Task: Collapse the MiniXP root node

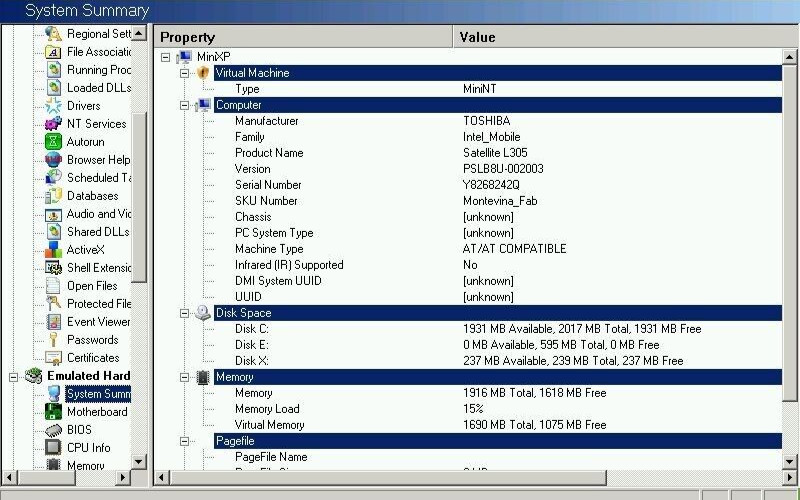Action: tap(165, 57)
